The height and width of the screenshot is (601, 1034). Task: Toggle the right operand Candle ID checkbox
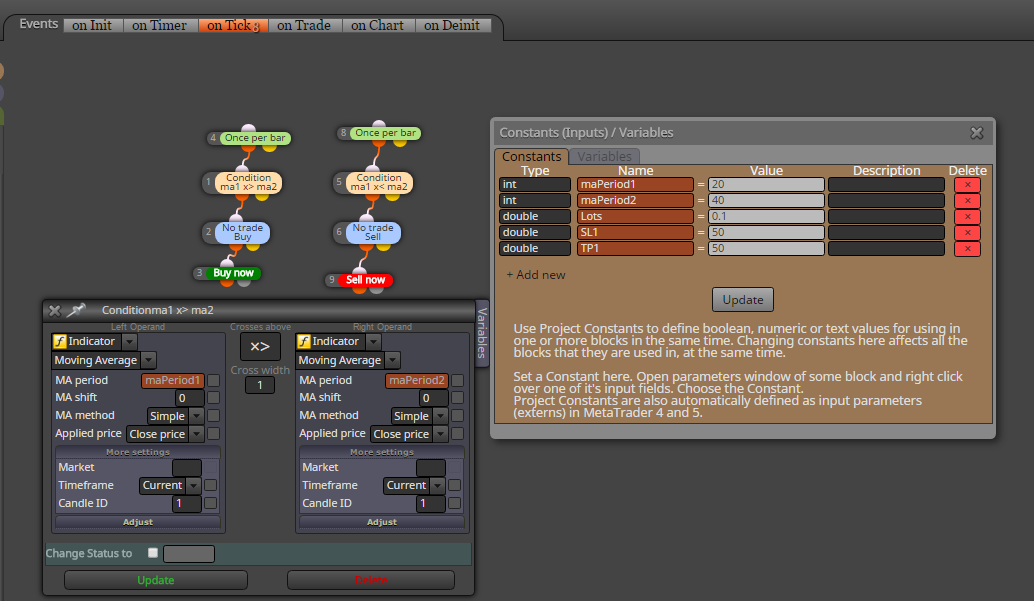pyautogui.click(x=454, y=503)
